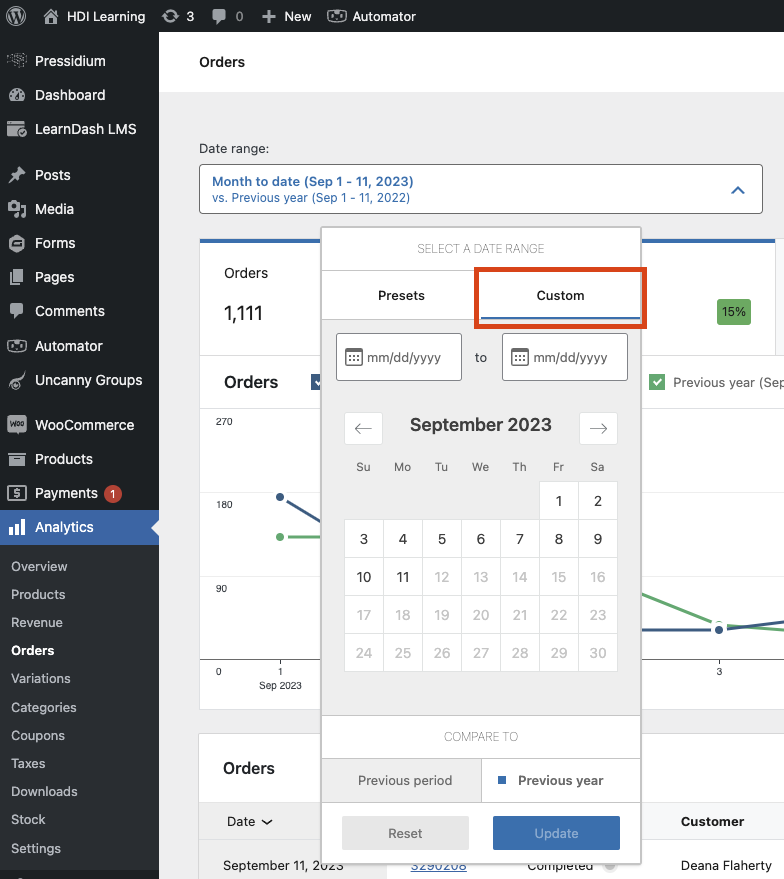Click the WordPress logo icon
This screenshot has height=879, width=784.
[x=16, y=16]
